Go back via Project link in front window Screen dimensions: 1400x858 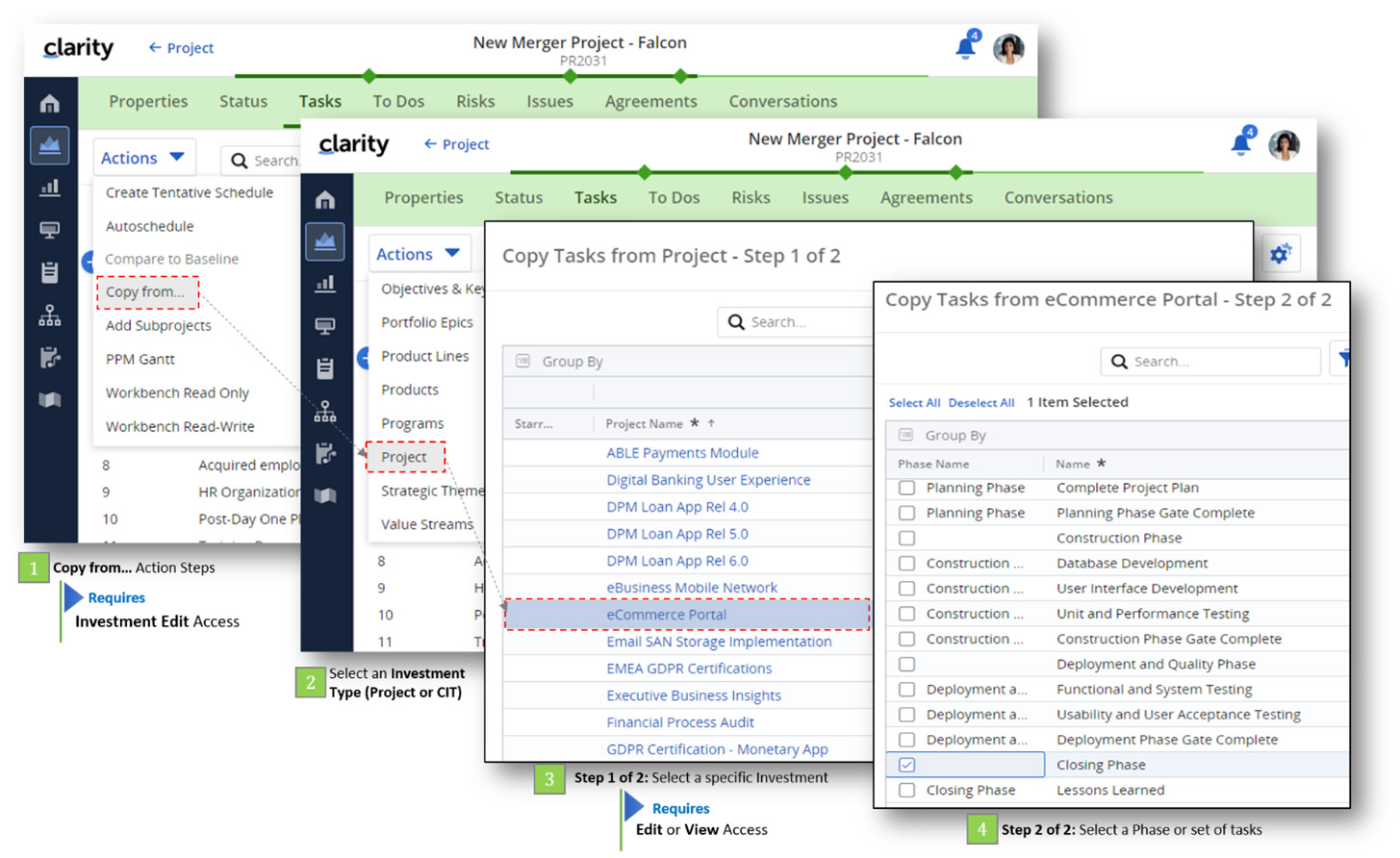pyautogui.click(x=456, y=144)
